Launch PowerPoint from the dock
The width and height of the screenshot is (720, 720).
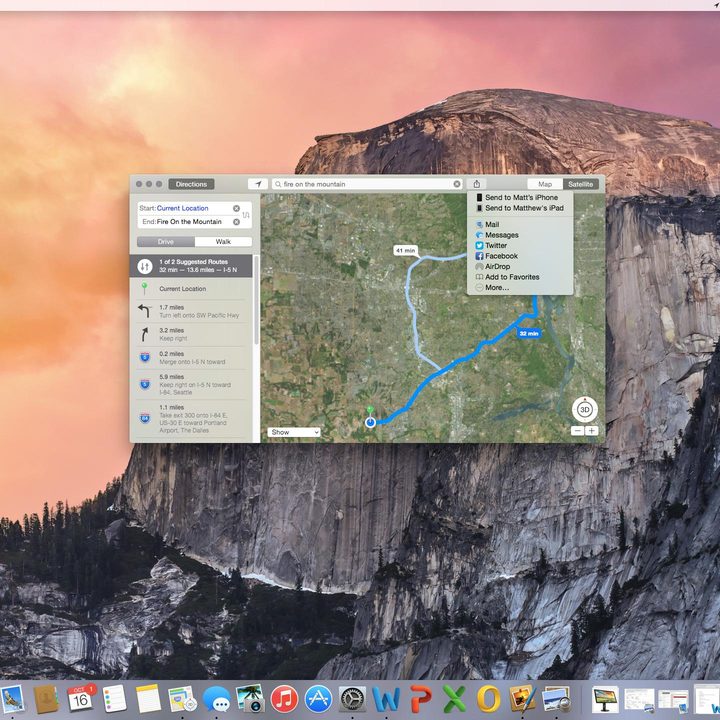pos(420,699)
